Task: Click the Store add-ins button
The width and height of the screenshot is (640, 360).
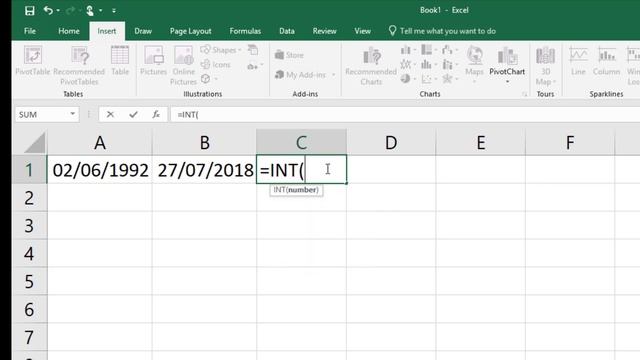Action: [289, 55]
